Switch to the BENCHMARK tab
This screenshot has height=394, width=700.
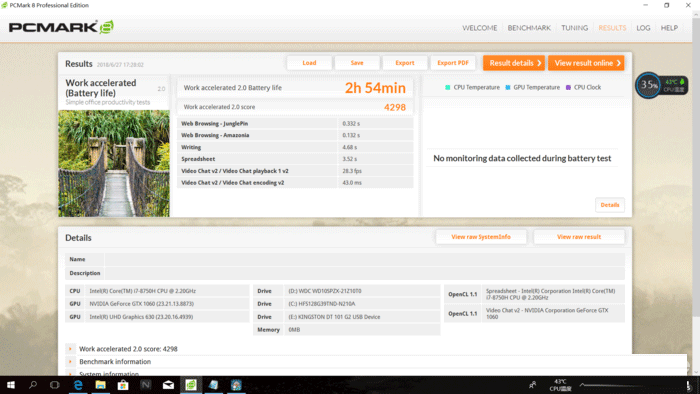click(529, 28)
